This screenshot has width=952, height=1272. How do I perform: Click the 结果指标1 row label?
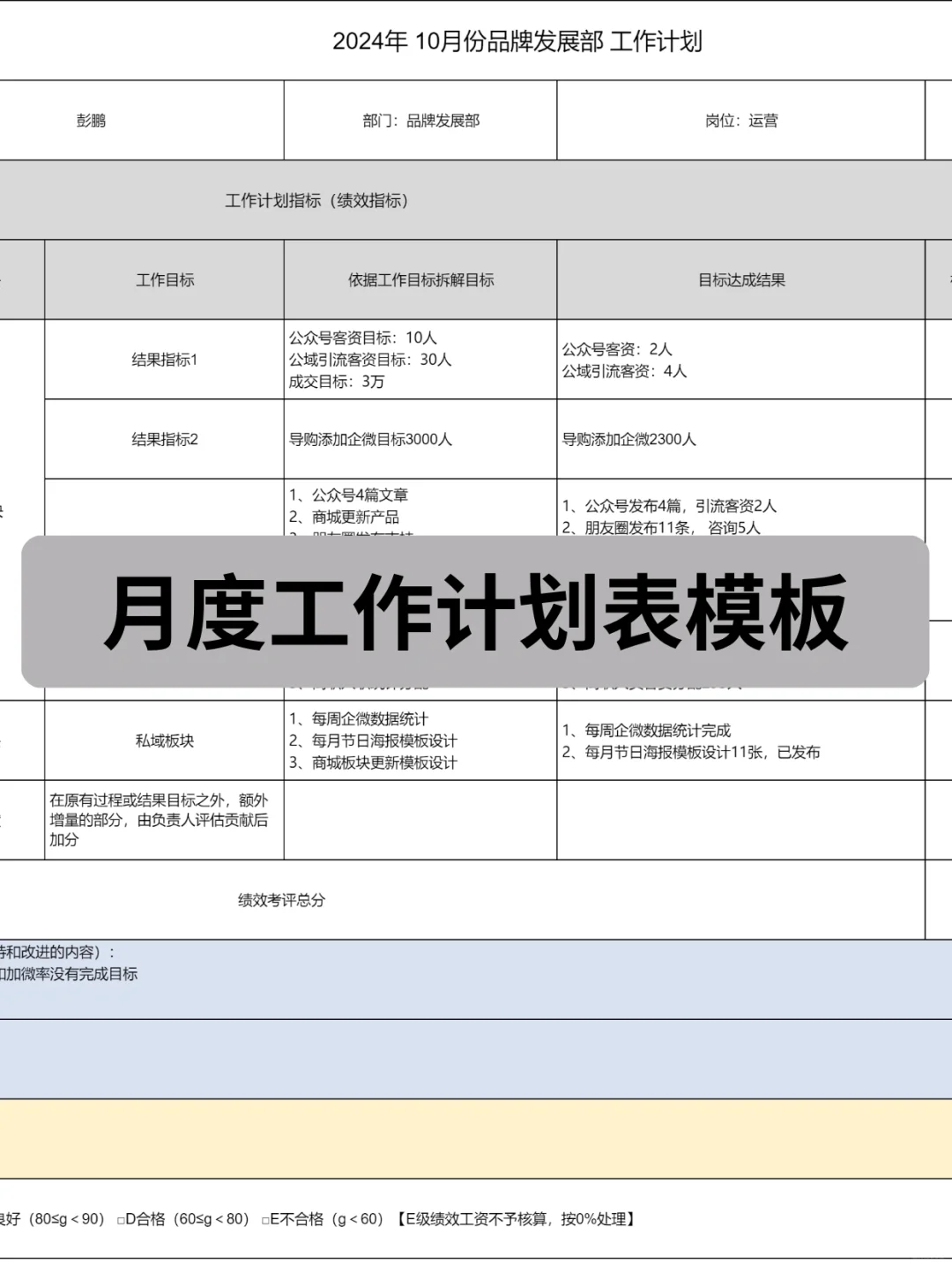point(164,359)
